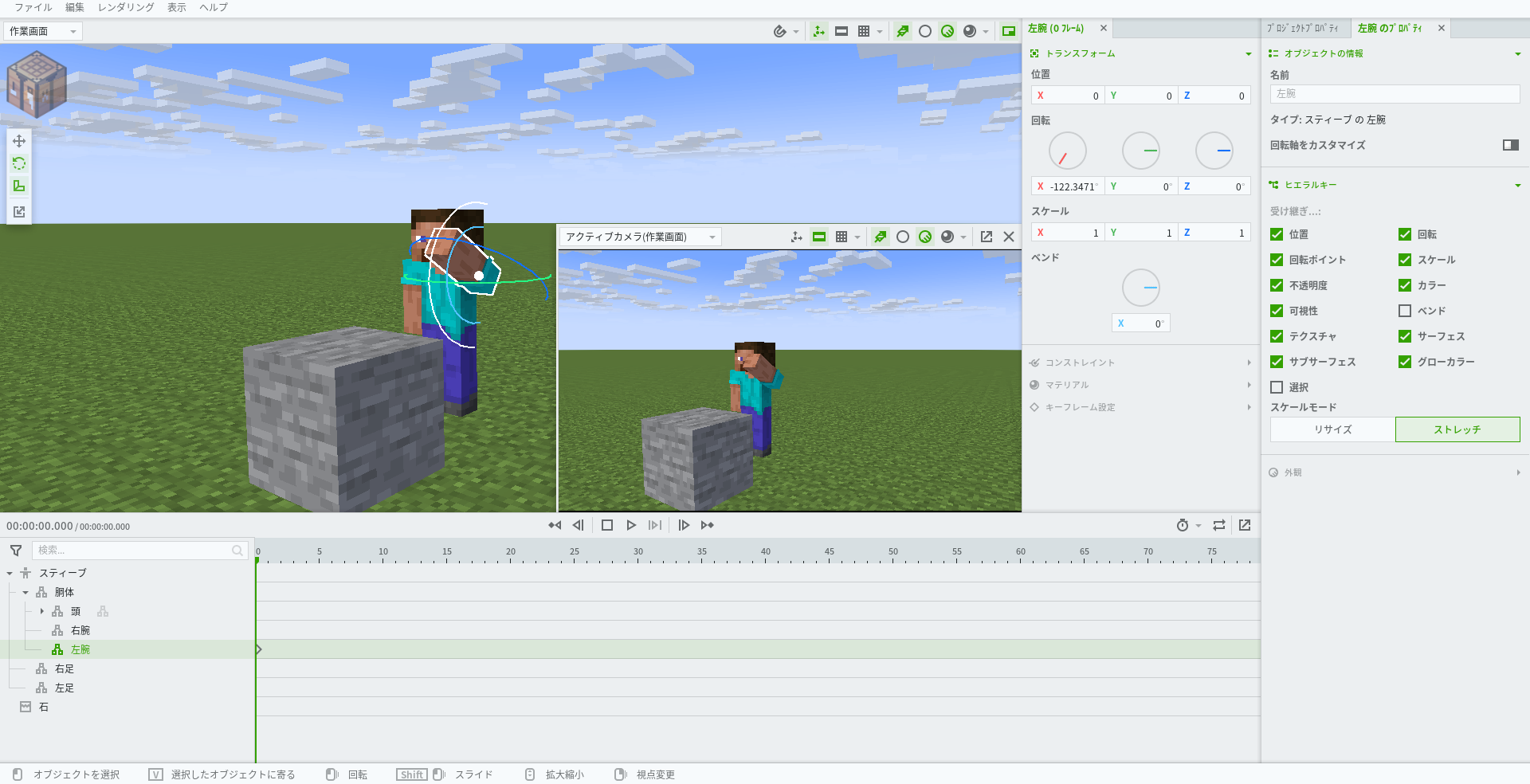The height and width of the screenshot is (784, 1530).
Task: Open the キーフレーム設定 section
Action: 1078,407
